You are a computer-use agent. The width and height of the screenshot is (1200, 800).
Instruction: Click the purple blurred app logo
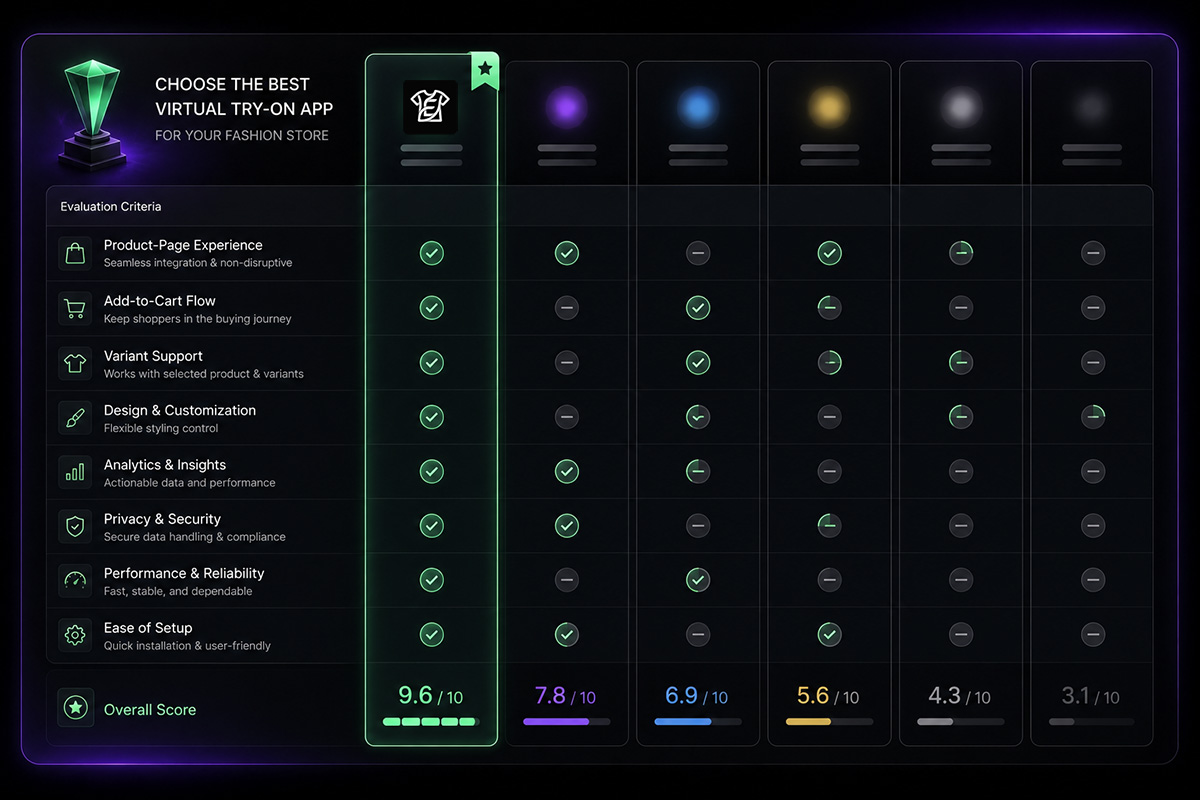point(567,107)
